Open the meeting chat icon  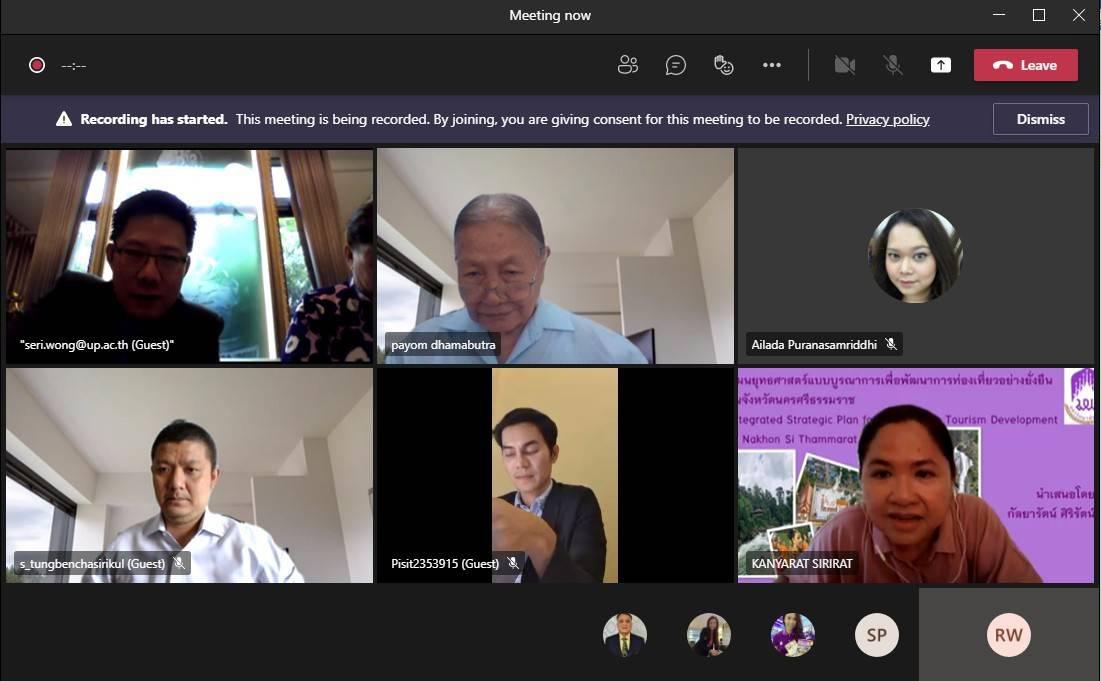[x=676, y=65]
